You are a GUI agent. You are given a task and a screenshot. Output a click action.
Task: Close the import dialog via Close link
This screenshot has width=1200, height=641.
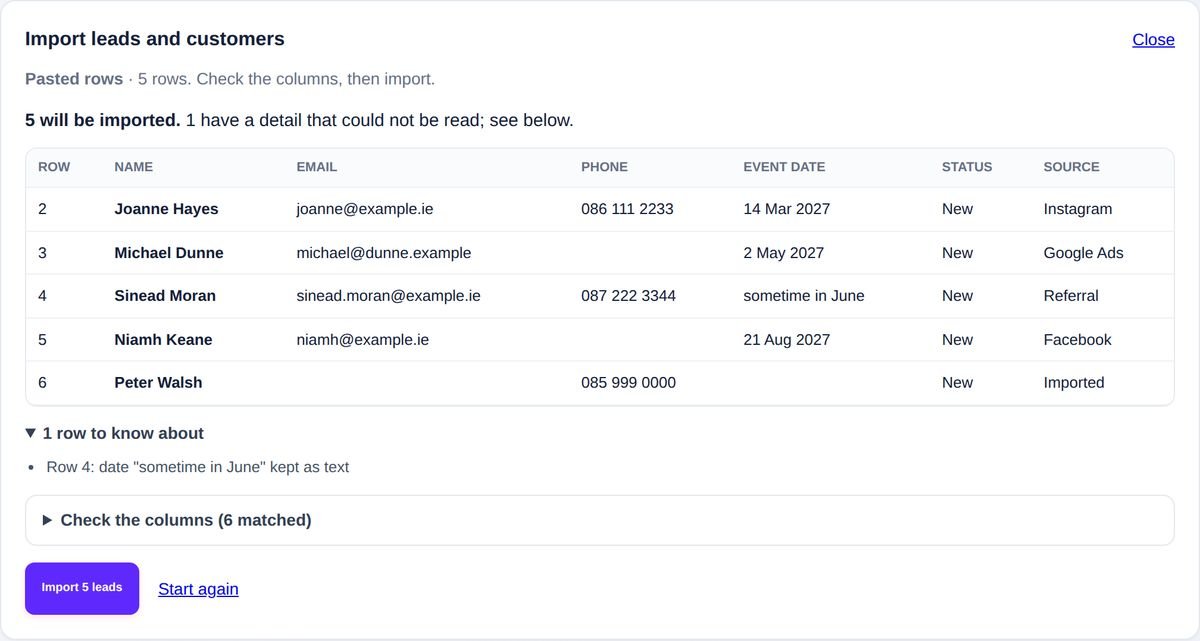click(1153, 39)
